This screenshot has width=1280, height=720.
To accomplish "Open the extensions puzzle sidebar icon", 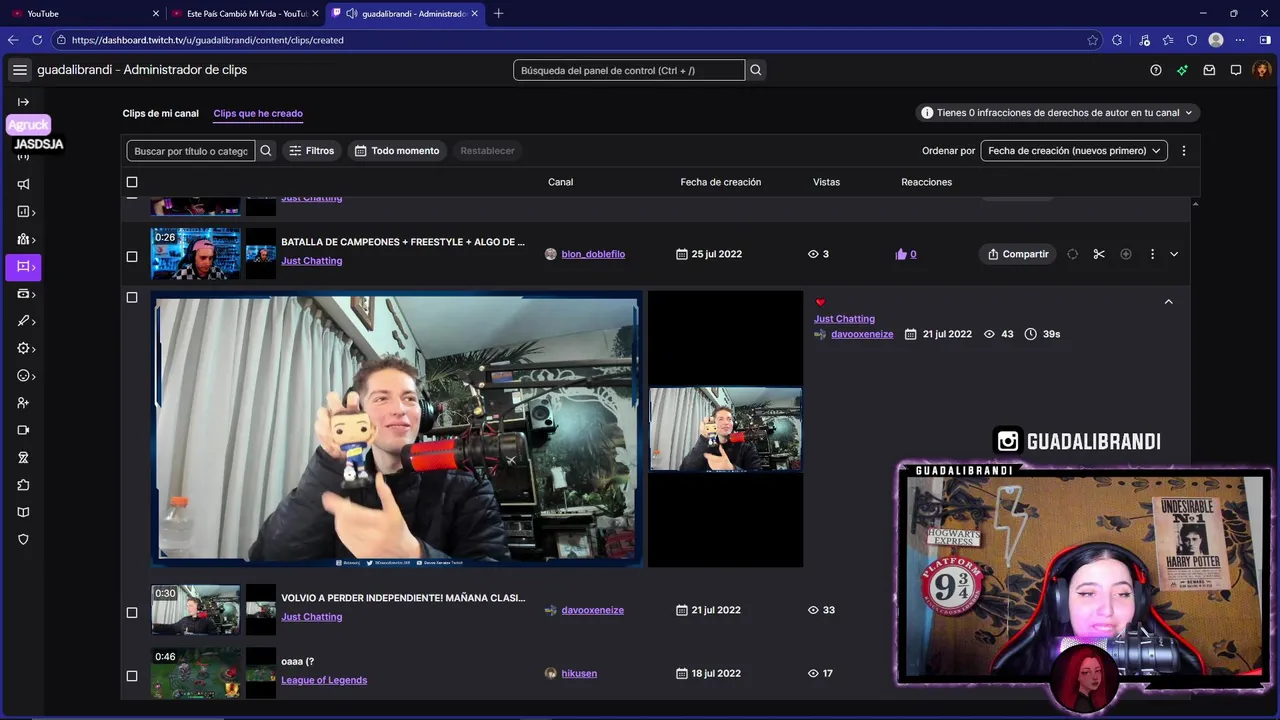I will click(23, 485).
